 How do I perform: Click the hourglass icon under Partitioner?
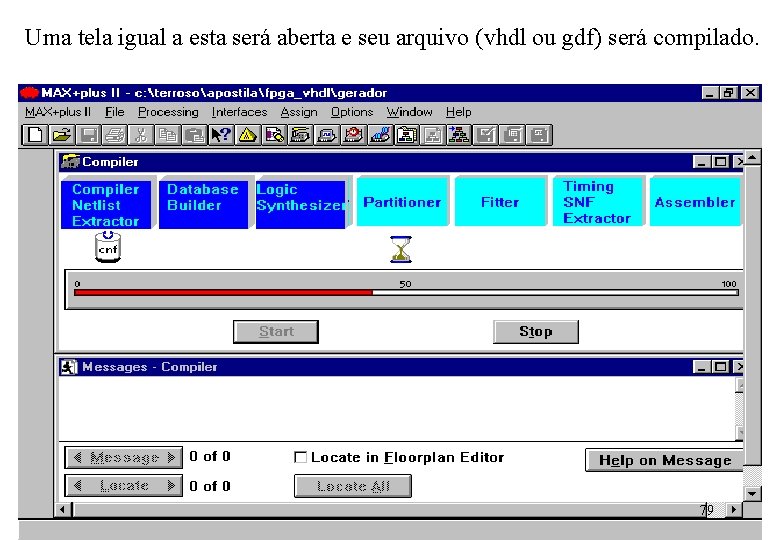pos(401,249)
